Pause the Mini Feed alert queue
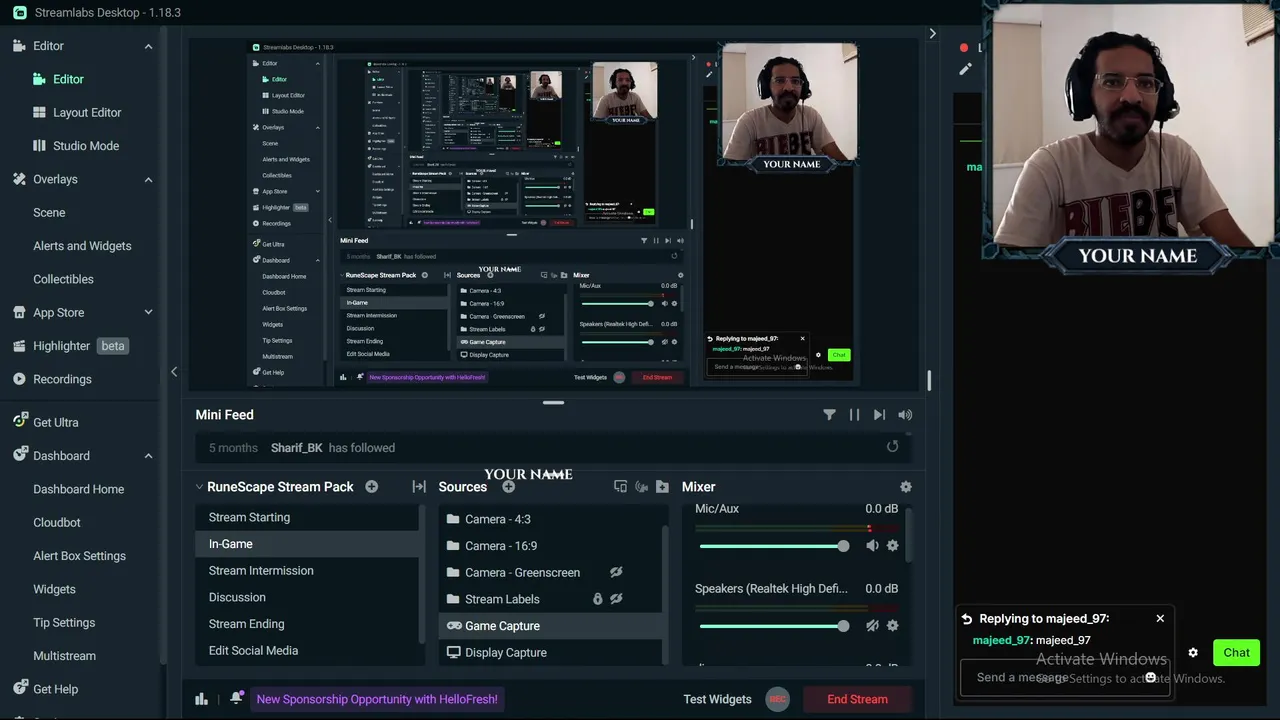Viewport: 1280px width, 720px height. point(854,414)
